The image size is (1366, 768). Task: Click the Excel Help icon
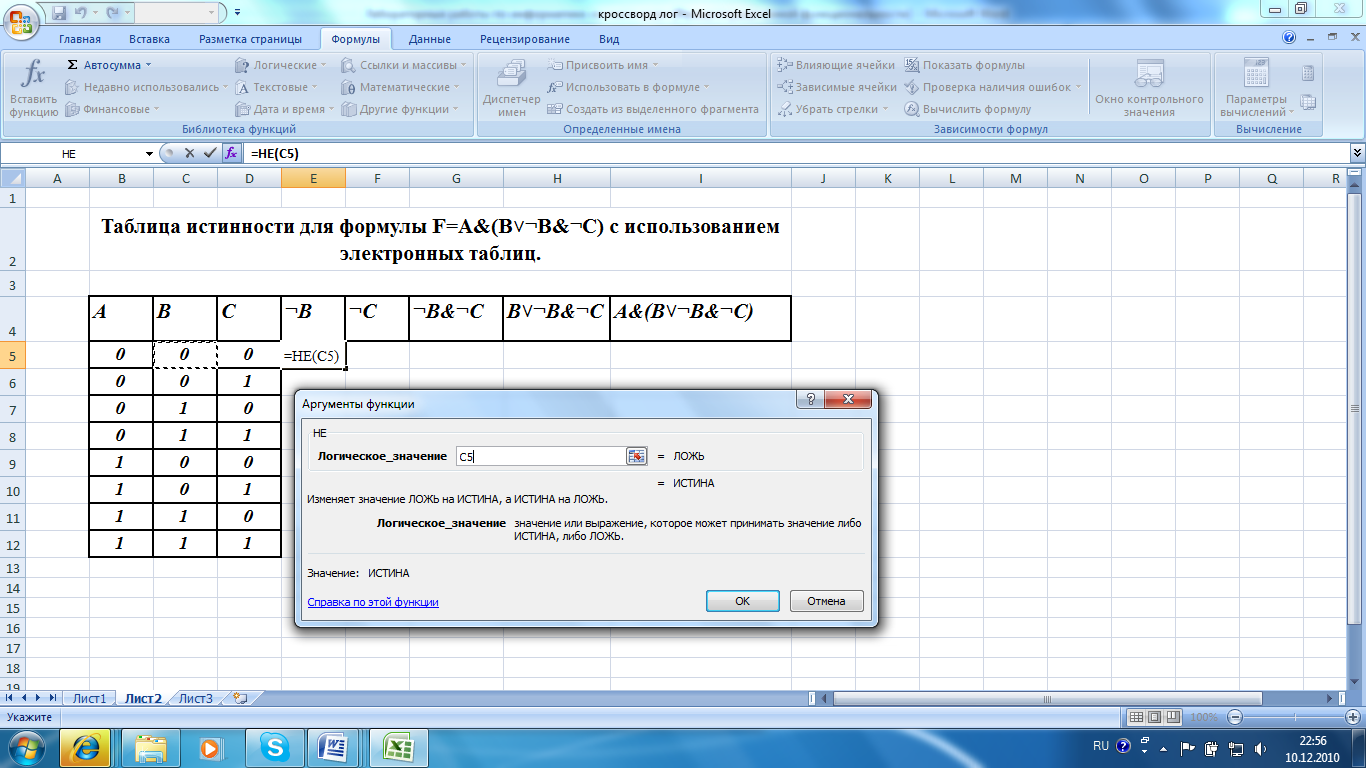[1289, 38]
